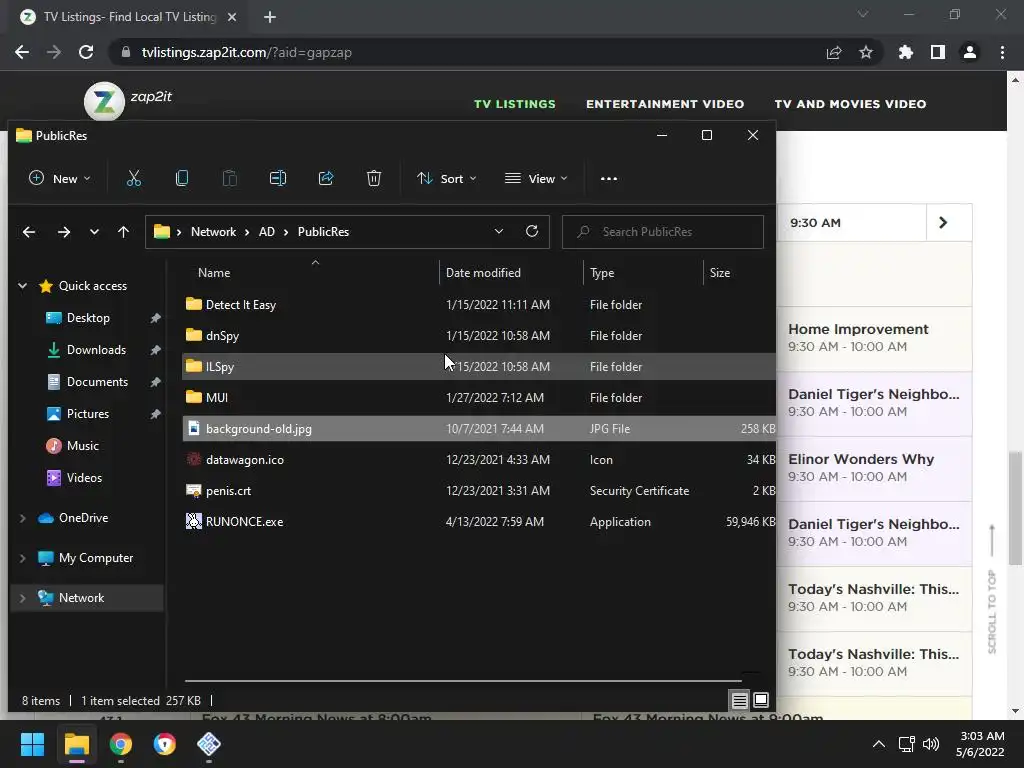
Task: Click the Chrome address bar URL
Action: tap(247, 52)
